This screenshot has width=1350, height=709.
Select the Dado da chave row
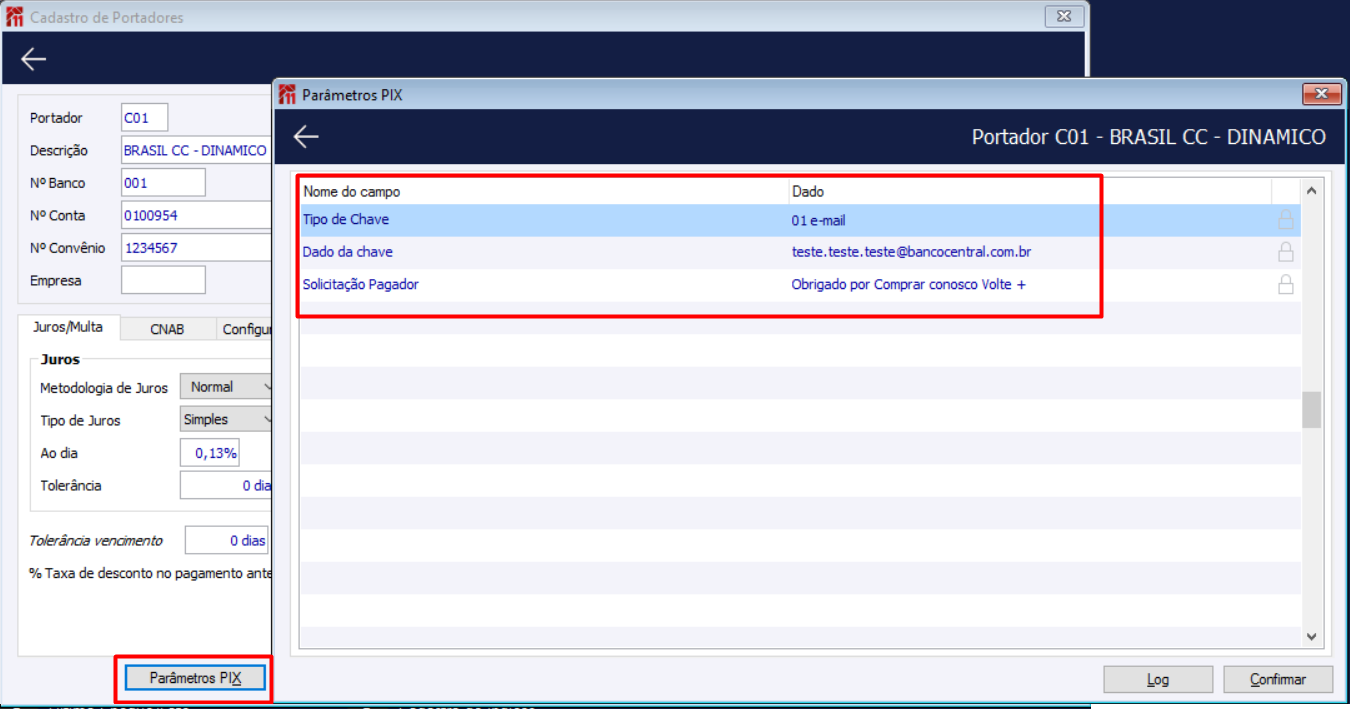(x=800, y=252)
